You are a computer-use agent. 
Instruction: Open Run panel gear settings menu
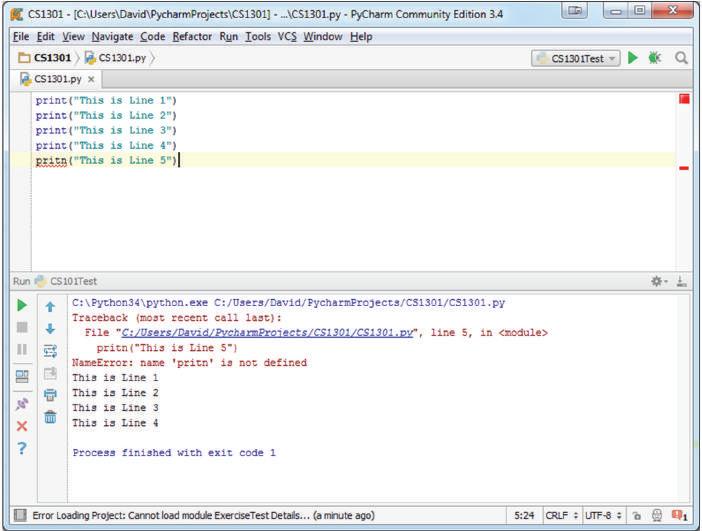tap(658, 282)
